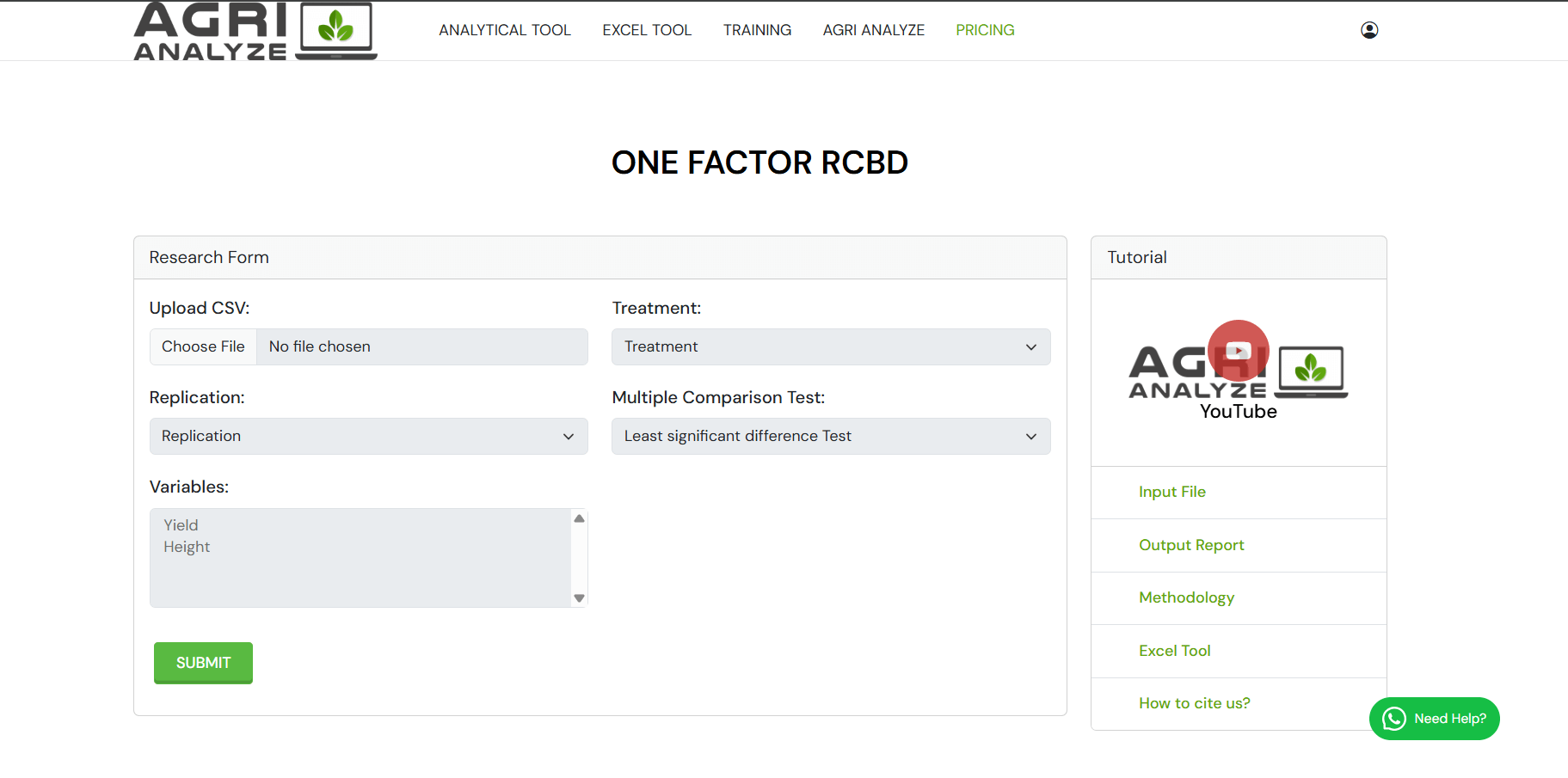The height and width of the screenshot is (778, 1568).
Task: Open the Input File tutorial link
Action: point(1171,492)
